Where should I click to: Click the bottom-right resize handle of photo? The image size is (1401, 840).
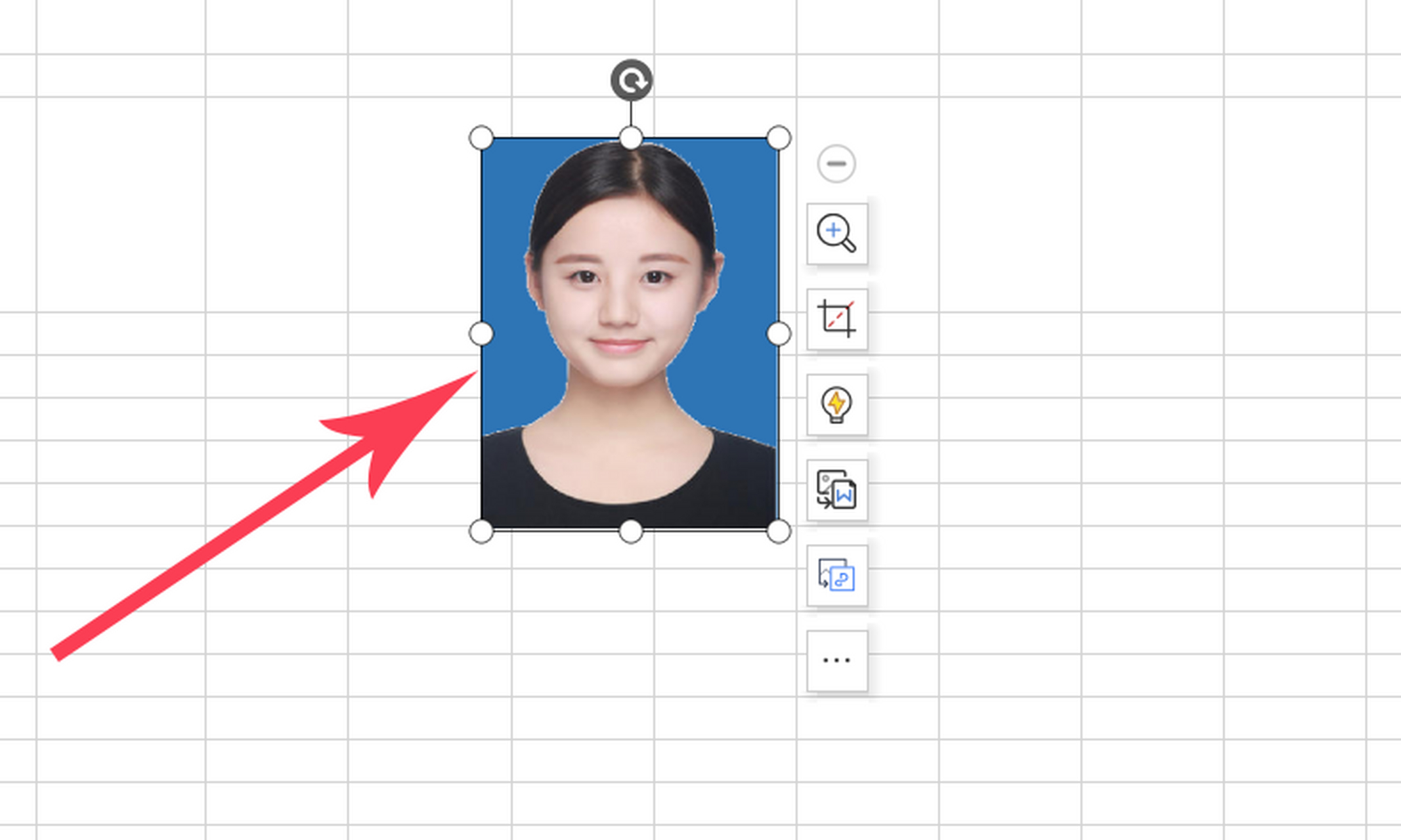click(779, 531)
